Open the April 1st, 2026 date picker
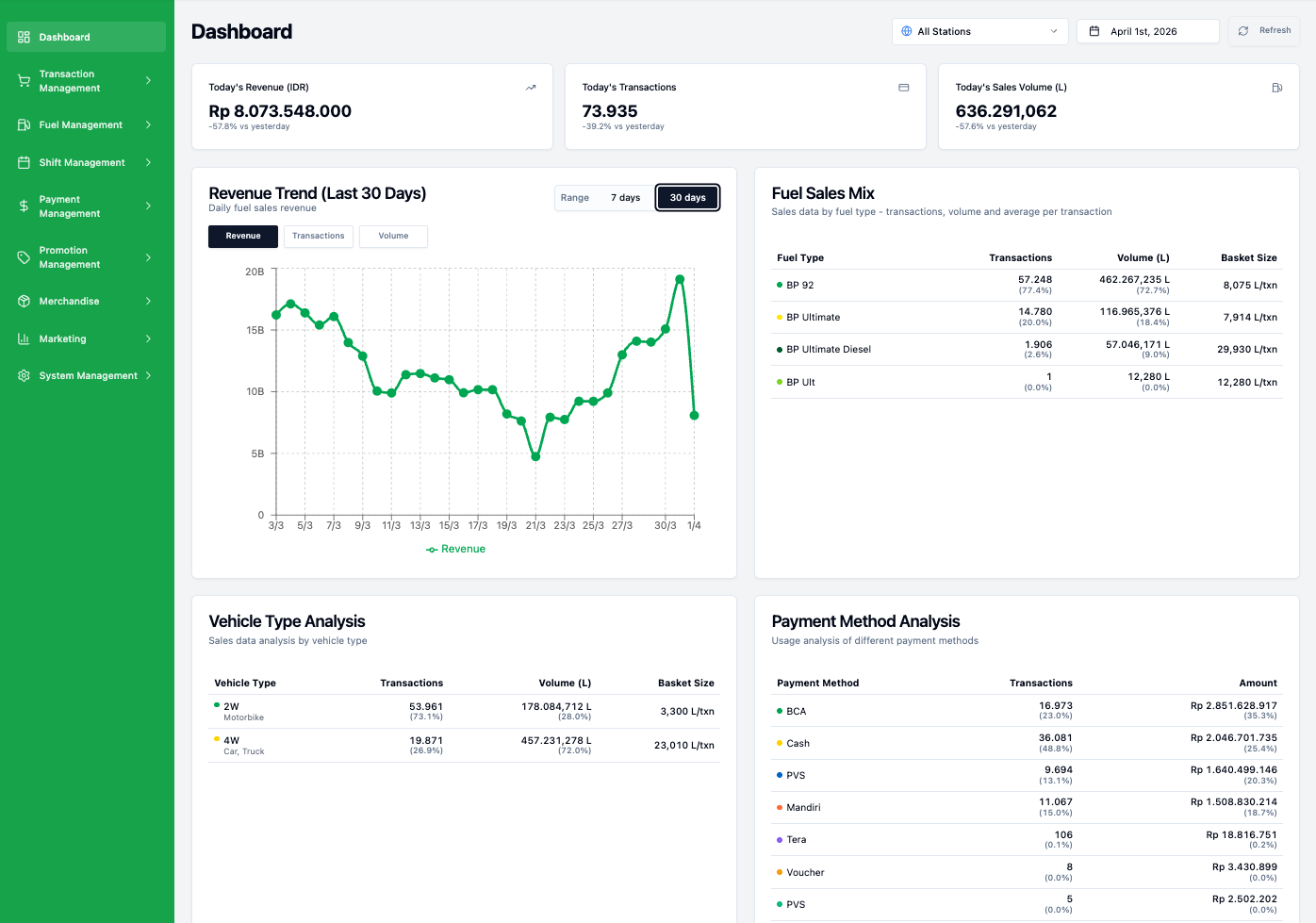This screenshot has width=1316, height=923. point(1148,31)
